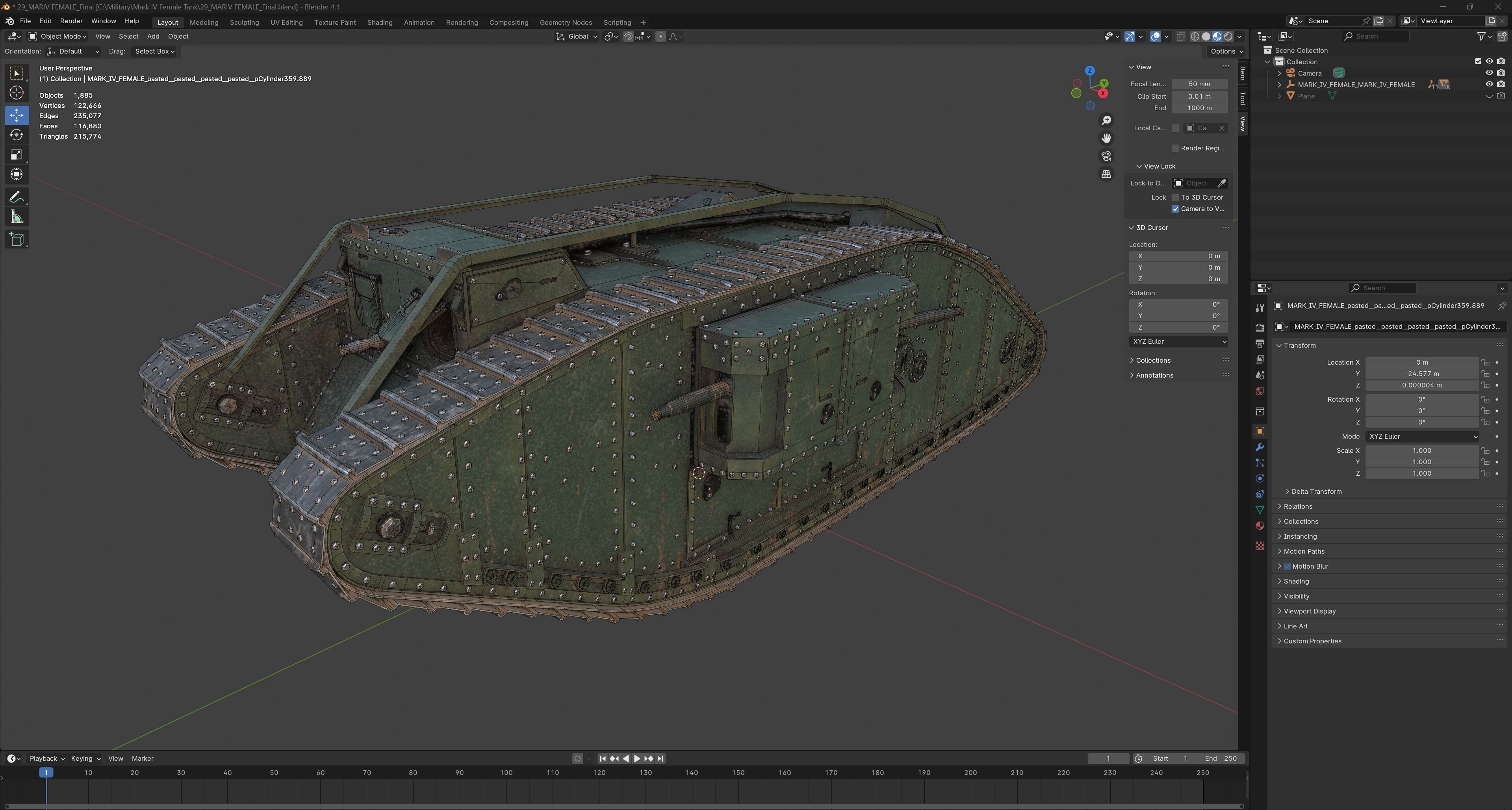Screen dimensions: 1512x810
Task: Select the Scale tool
Action: [x=17, y=155]
